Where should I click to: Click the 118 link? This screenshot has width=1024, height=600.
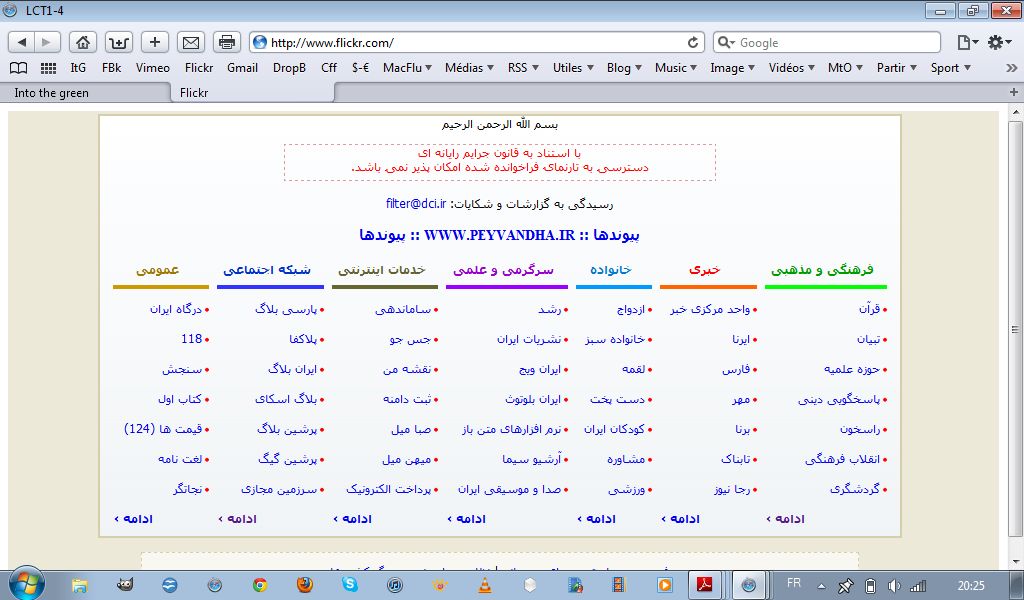(191, 339)
